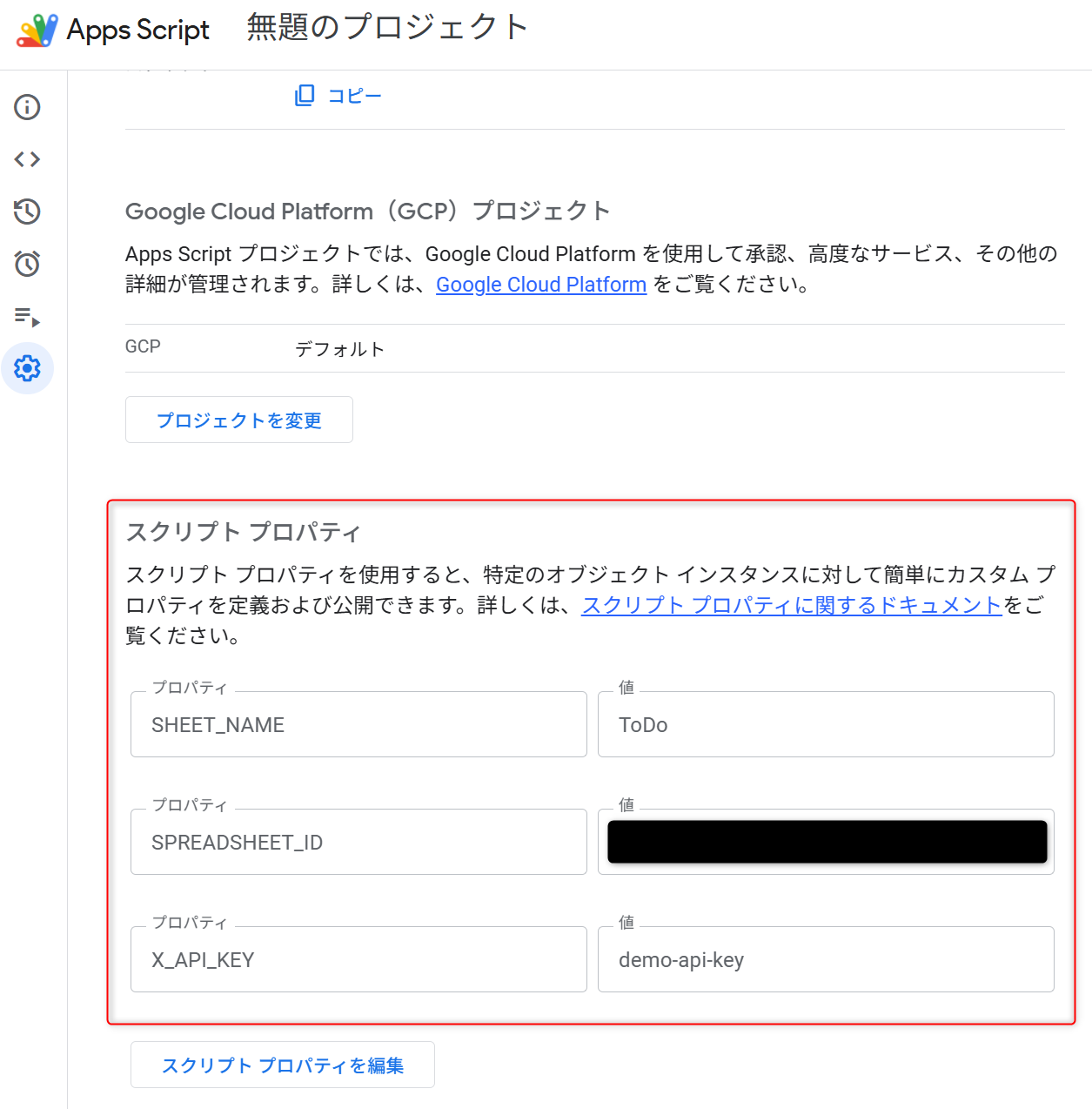Open the Google Cloud Platform link

point(540,285)
